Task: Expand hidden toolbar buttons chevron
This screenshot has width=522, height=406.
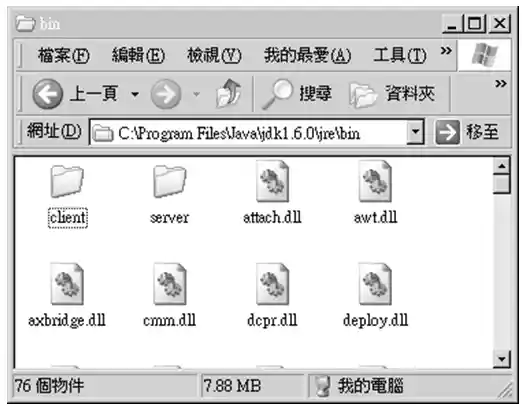Action: pos(501,83)
